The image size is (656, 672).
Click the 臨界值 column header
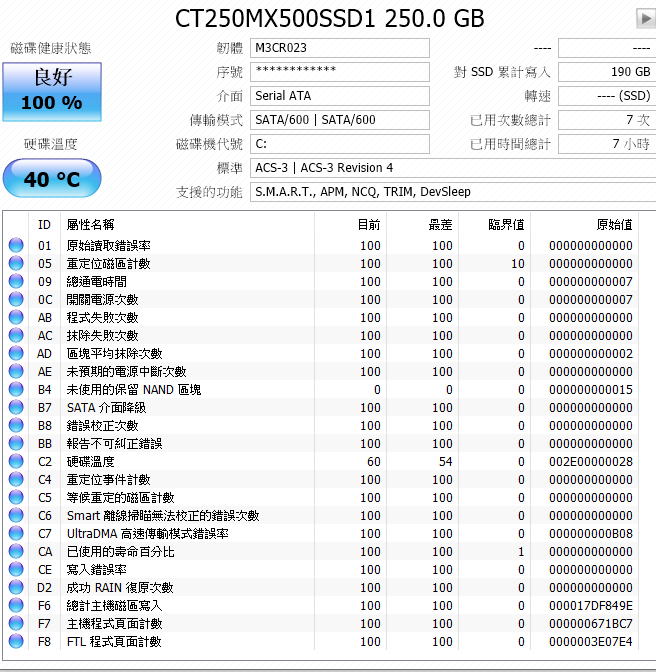pyautogui.click(x=494, y=225)
